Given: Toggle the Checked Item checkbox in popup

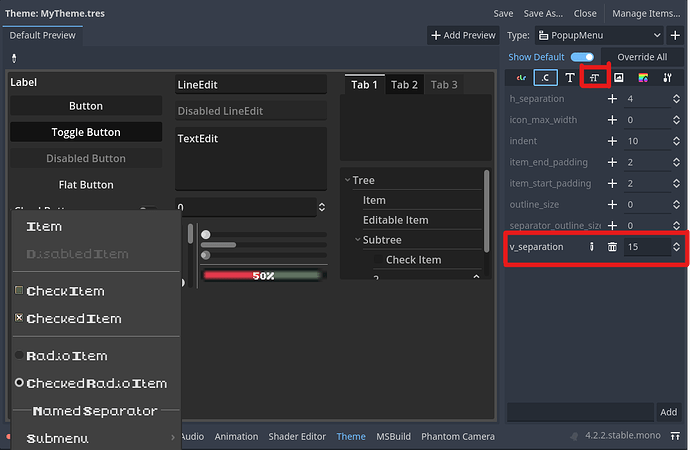Looking at the screenshot, I should pos(19,318).
